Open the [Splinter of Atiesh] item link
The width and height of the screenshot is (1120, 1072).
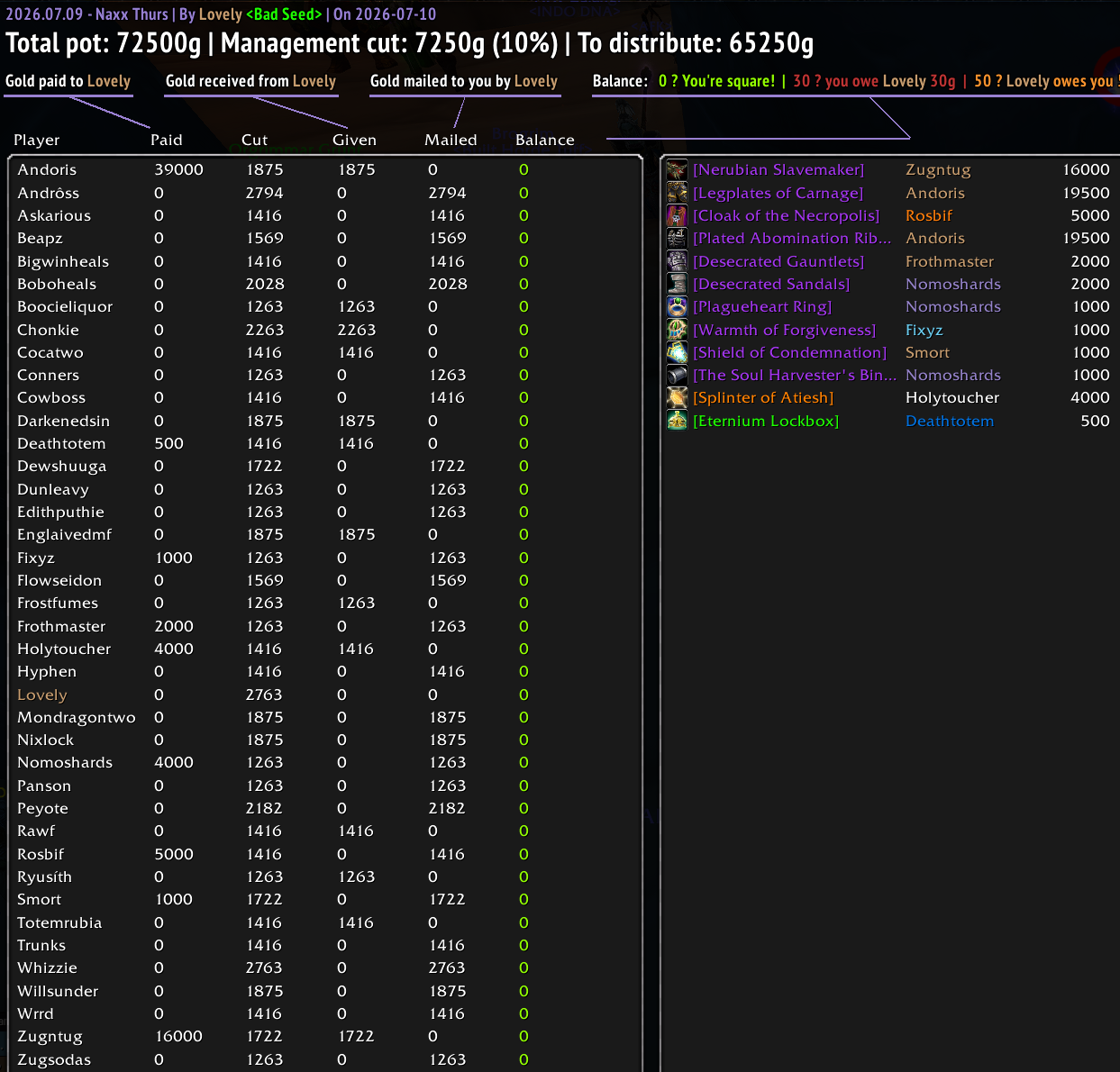pyautogui.click(x=763, y=397)
